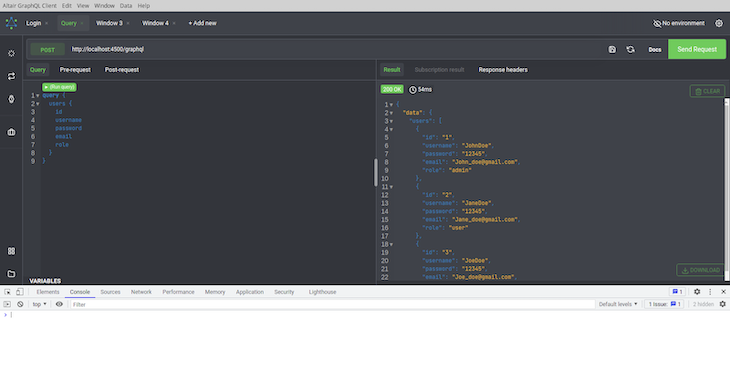The width and height of the screenshot is (730, 382).
Task: Click the result pane scrollbar
Action: (x=727, y=189)
